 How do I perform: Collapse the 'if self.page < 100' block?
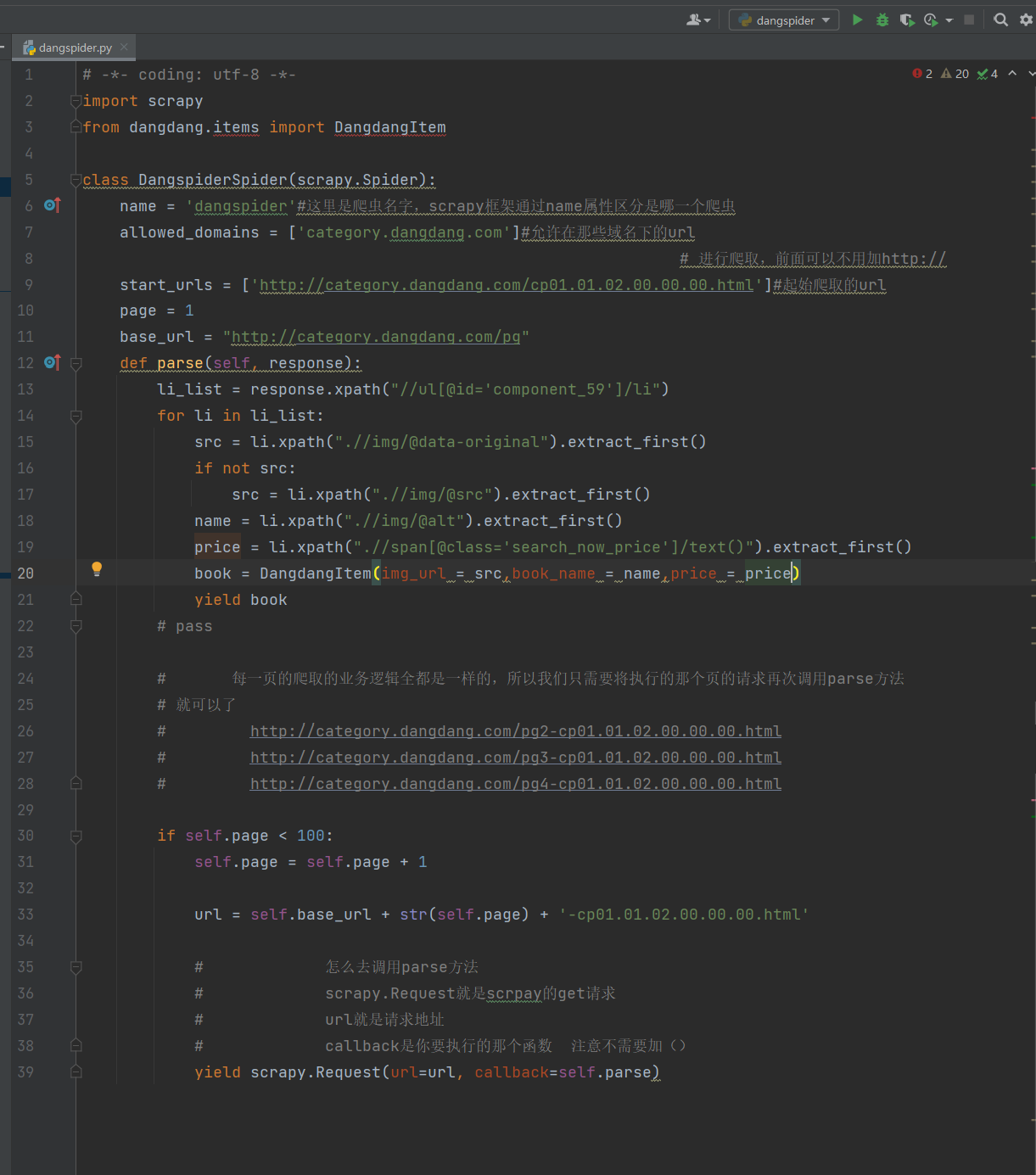click(76, 836)
